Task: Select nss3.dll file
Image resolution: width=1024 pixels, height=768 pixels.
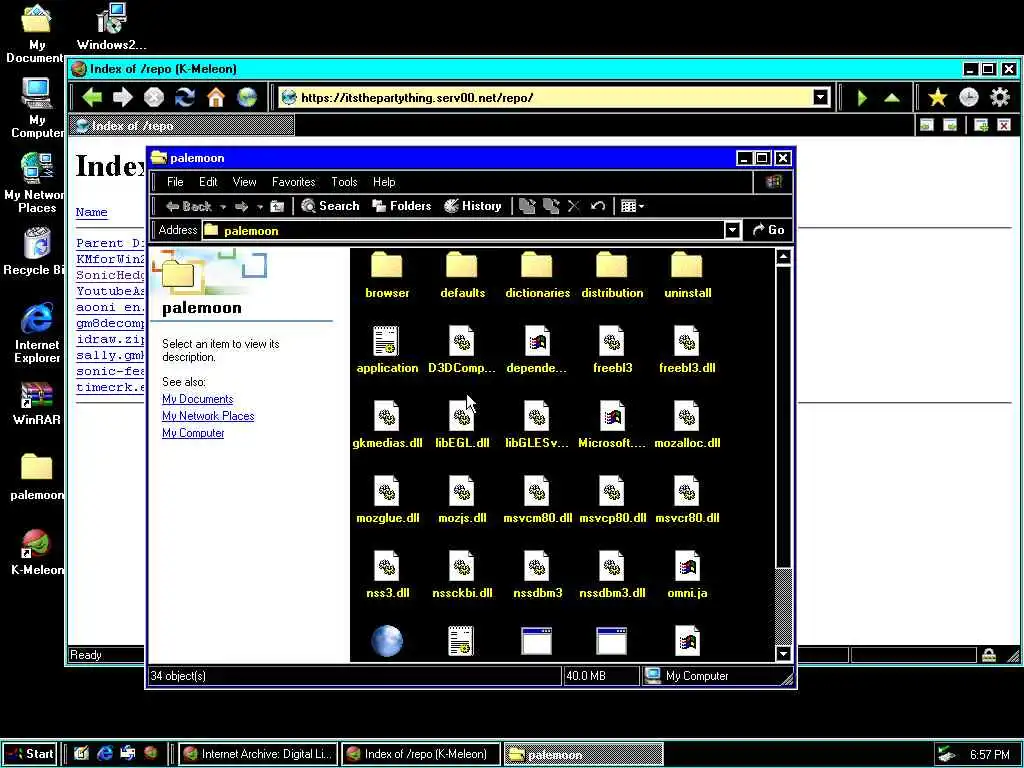Action: [387, 575]
